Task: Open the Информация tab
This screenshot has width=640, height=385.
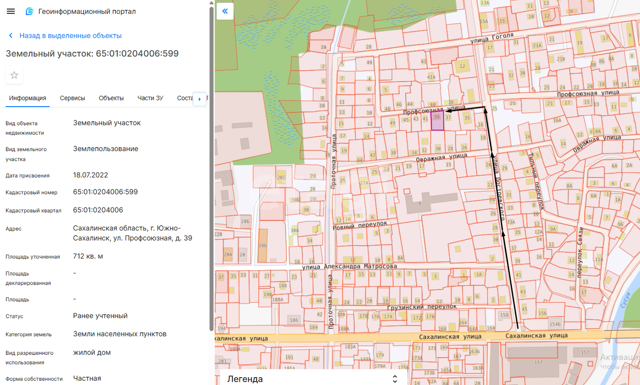Action: coord(27,98)
